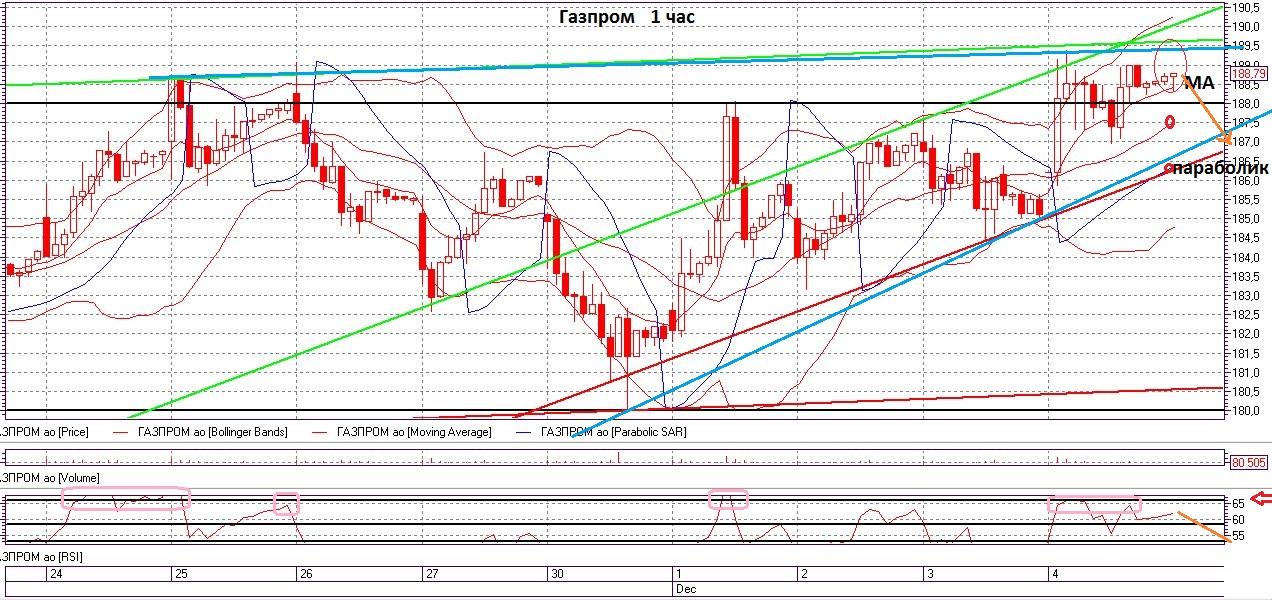
Task: Click price axis label 183,5
Action: [1245, 277]
